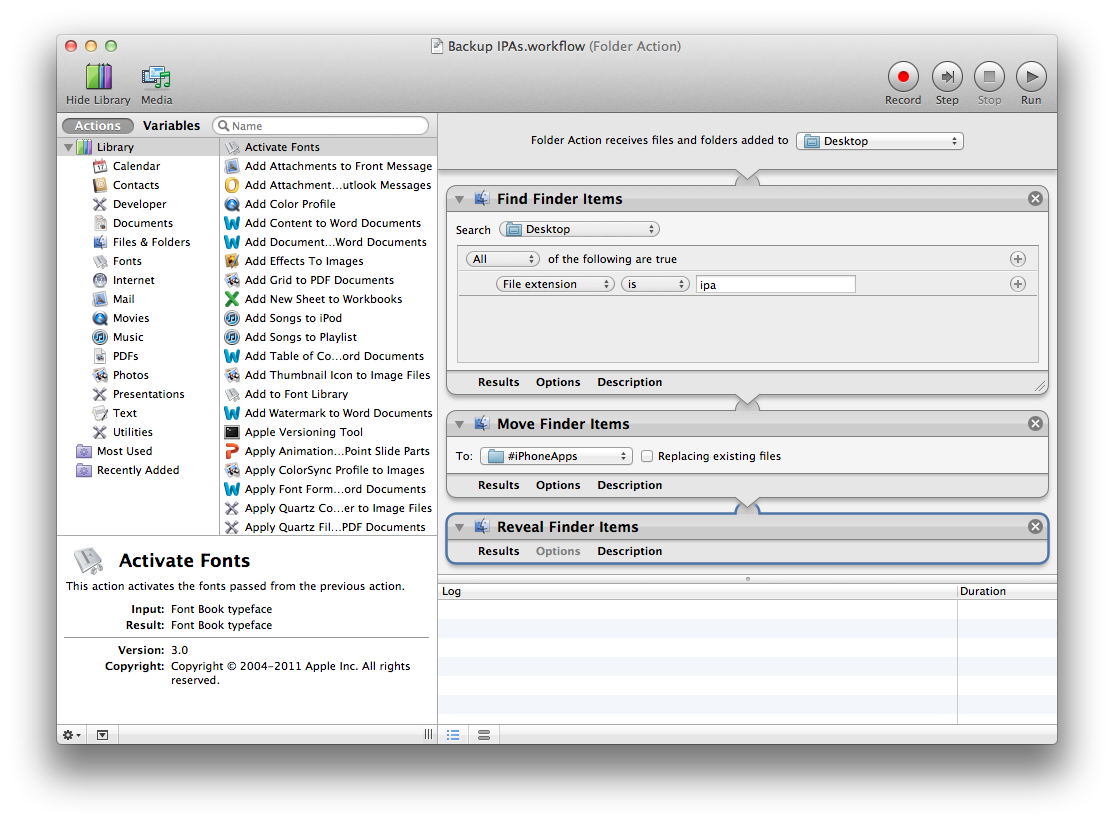Remove the Move Finder Items action

[1035, 424]
